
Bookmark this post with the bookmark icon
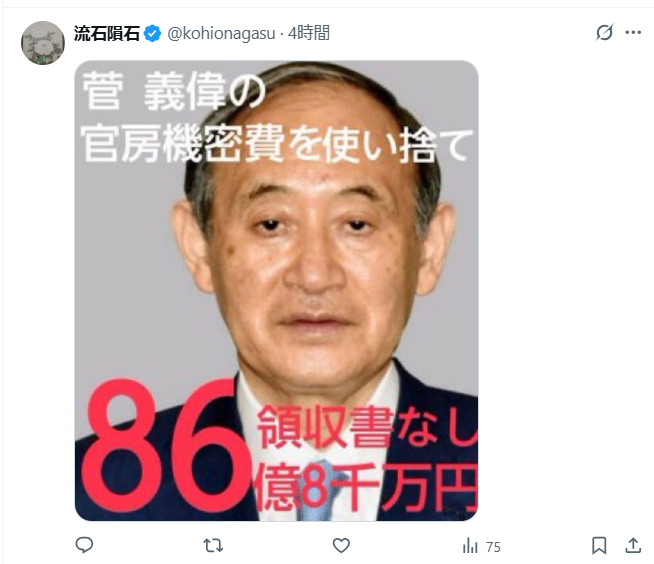tap(599, 545)
